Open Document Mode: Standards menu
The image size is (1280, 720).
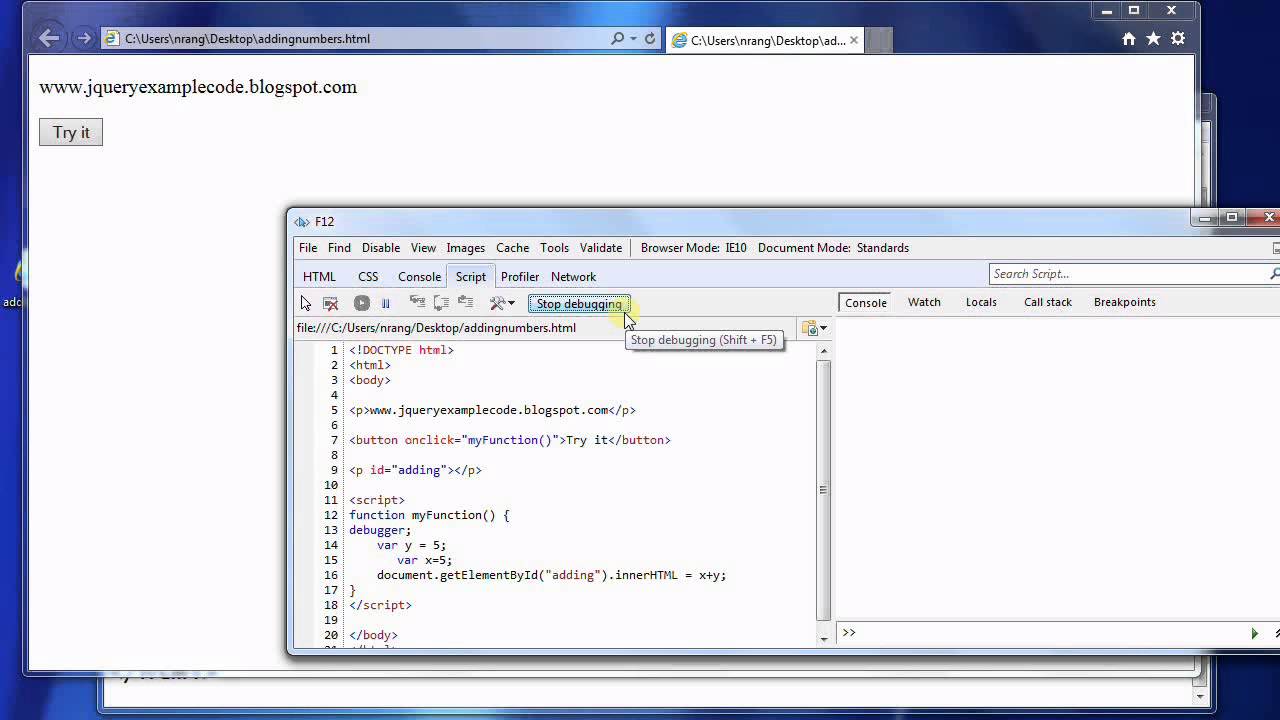tap(833, 248)
